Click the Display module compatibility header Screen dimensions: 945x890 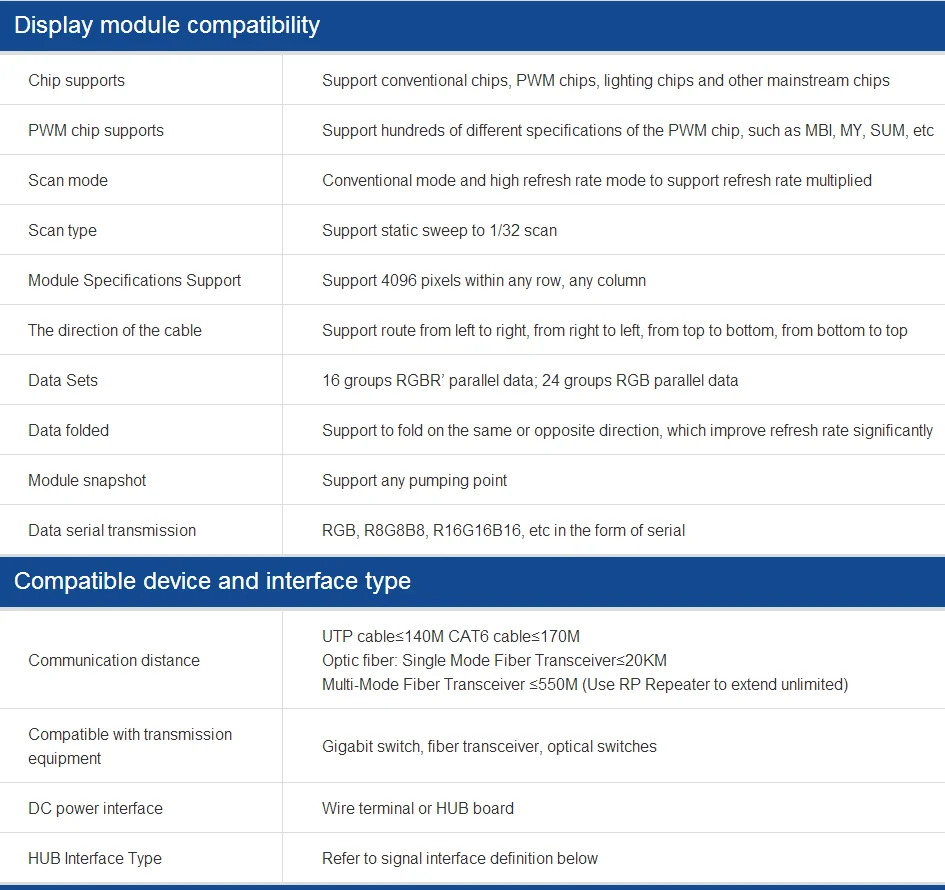[167, 26]
